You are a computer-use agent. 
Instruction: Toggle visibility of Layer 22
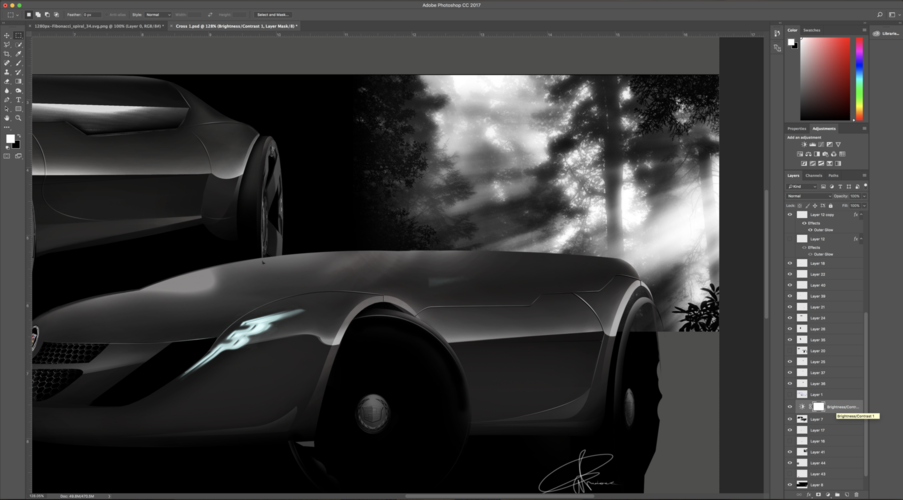[x=790, y=274]
